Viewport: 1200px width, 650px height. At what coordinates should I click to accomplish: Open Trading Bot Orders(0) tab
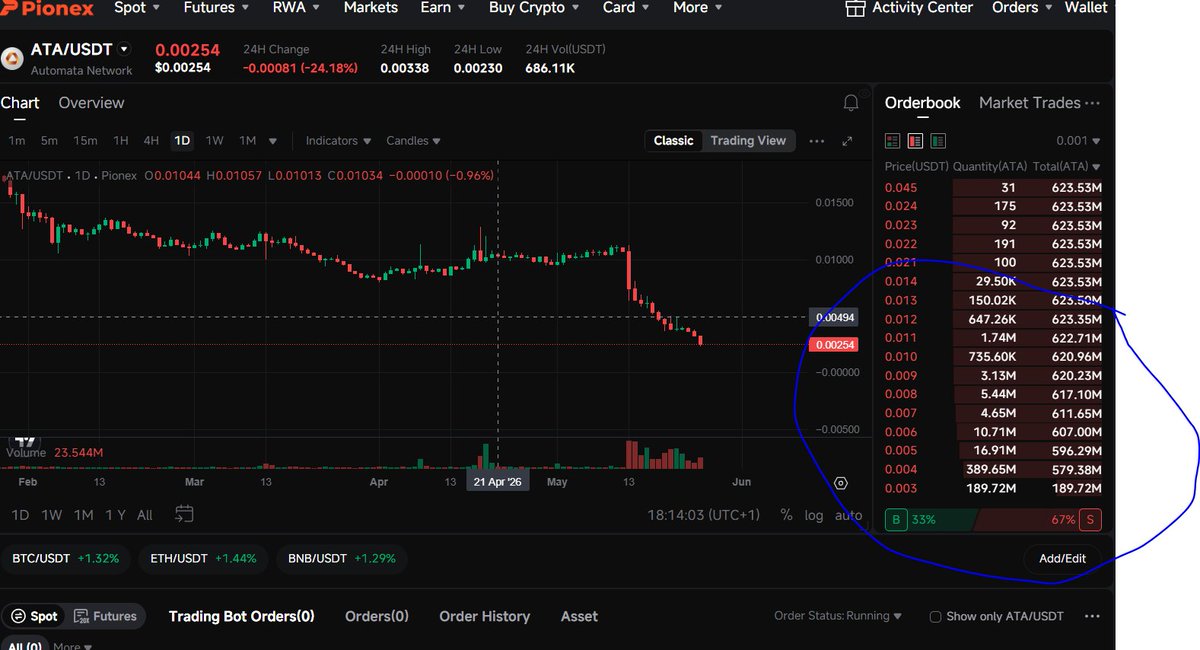pos(241,617)
